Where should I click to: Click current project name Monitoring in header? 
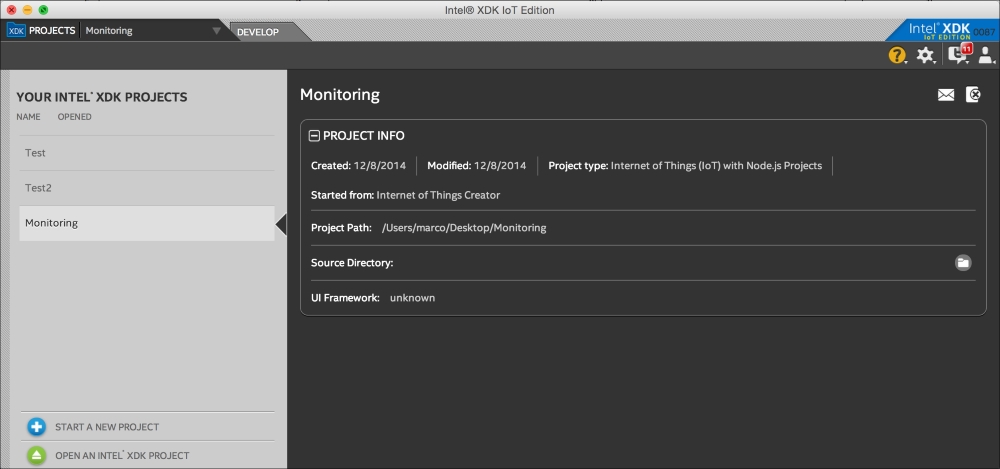[x=109, y=30]
